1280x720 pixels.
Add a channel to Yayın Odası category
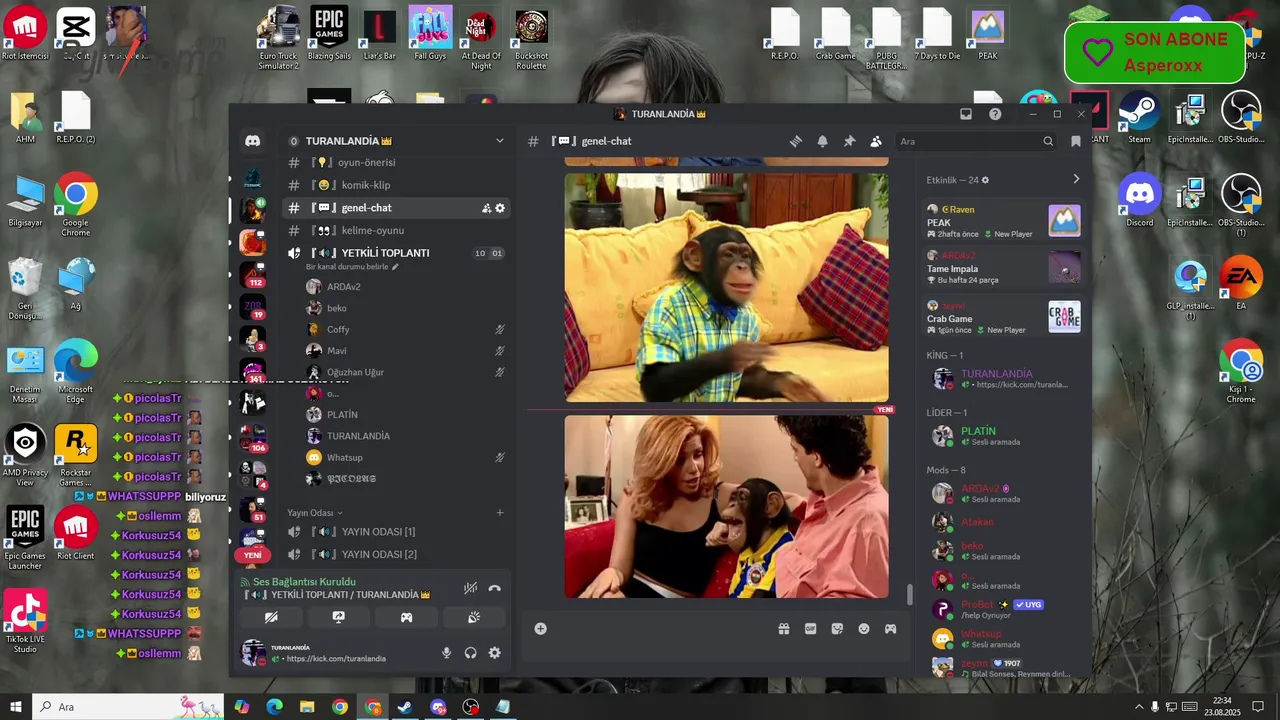click(x=500, y=513)
